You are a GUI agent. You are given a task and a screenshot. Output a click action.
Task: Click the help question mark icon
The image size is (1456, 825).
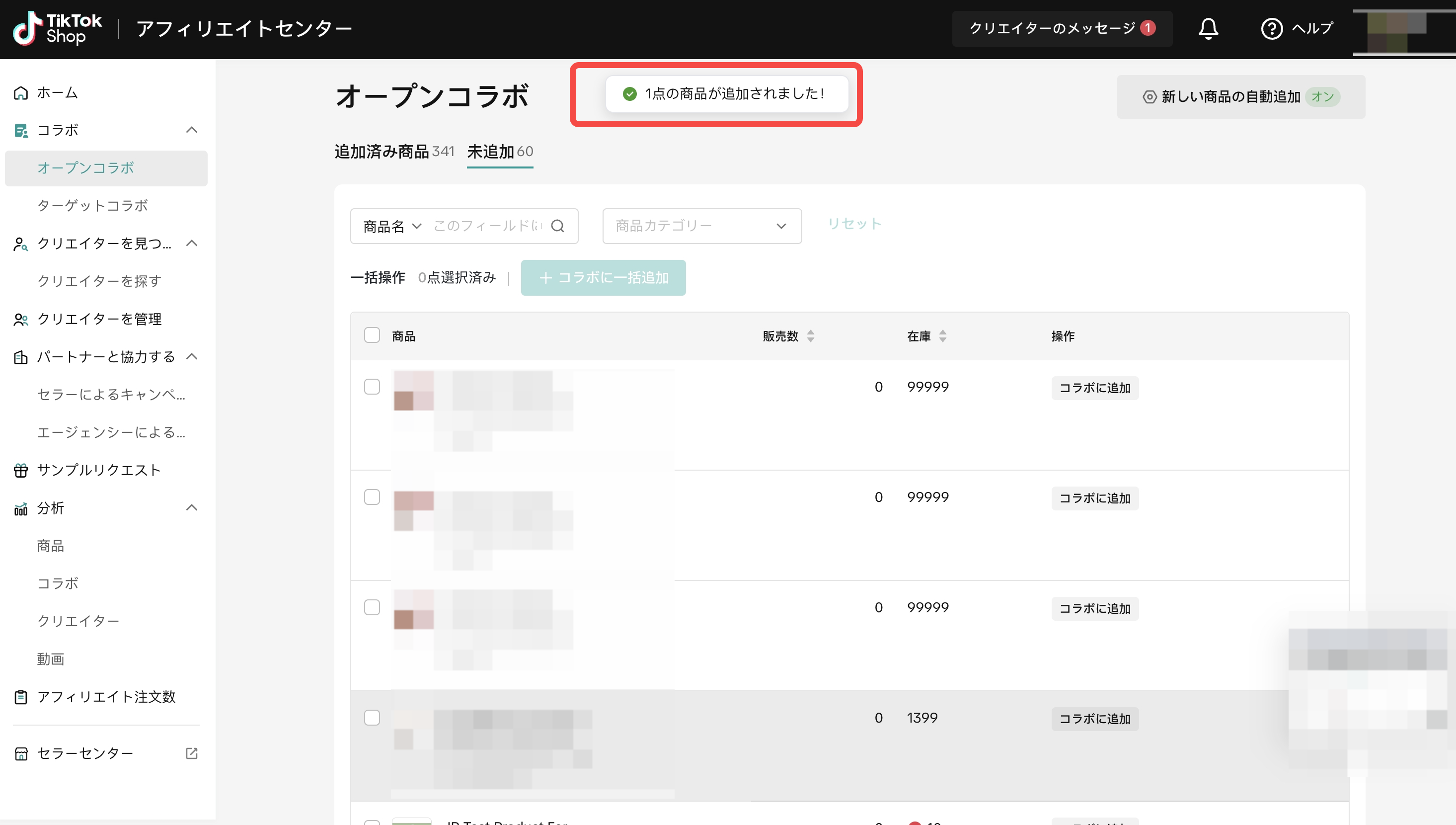pos(1271,28)
